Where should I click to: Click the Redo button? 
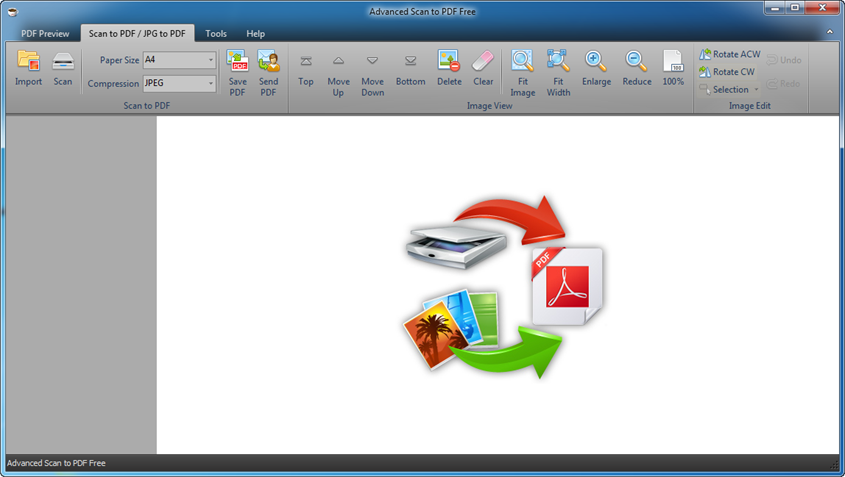coord(783,84)
